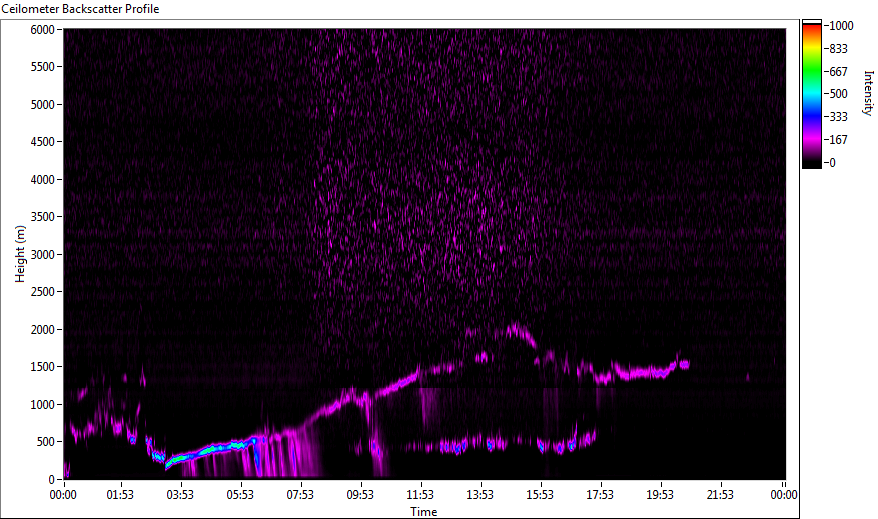Select the 1000 intensity scale value
The height and width of the screenshot is (519, 878).
pyautogui.click(x=841, y=26)
